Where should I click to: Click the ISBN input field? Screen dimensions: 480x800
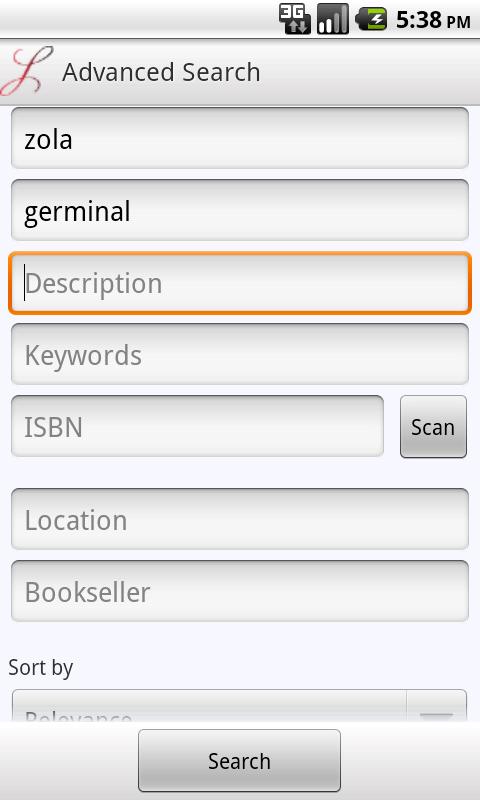197,426
